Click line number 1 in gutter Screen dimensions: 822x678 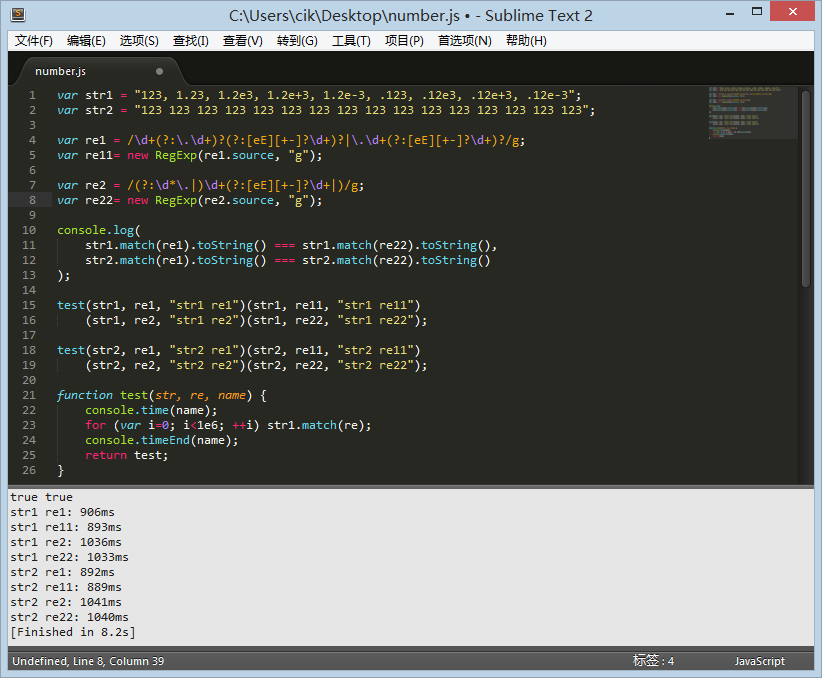(x=33, y=95)
